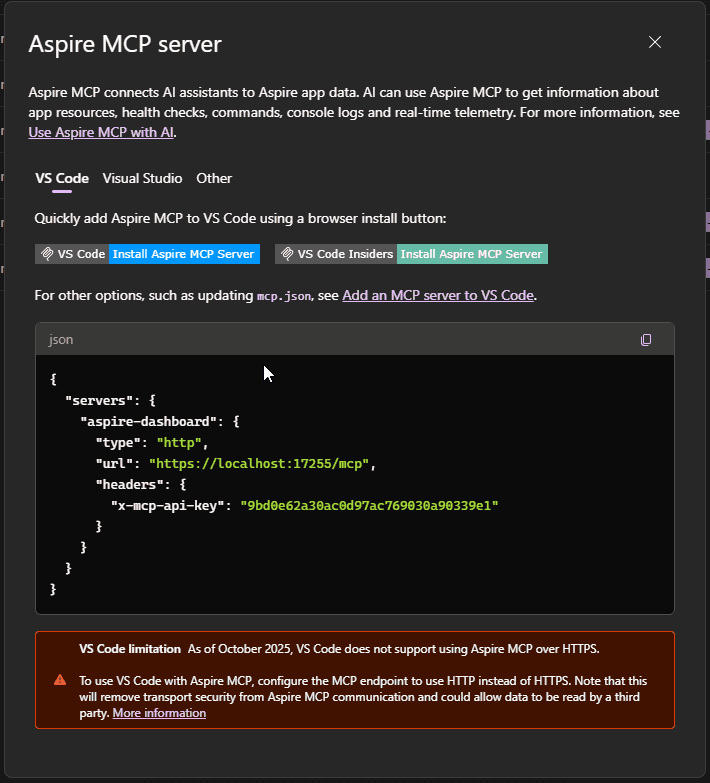Open the Use Aspire MCP with AI link

pyautogui.click(x=102, y=132)
